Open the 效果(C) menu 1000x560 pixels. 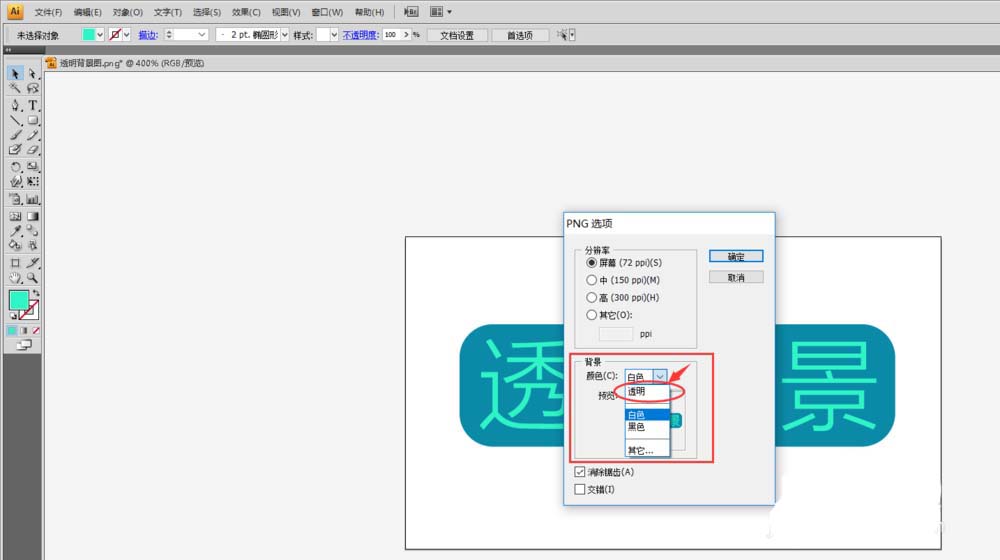pos(246,12)
